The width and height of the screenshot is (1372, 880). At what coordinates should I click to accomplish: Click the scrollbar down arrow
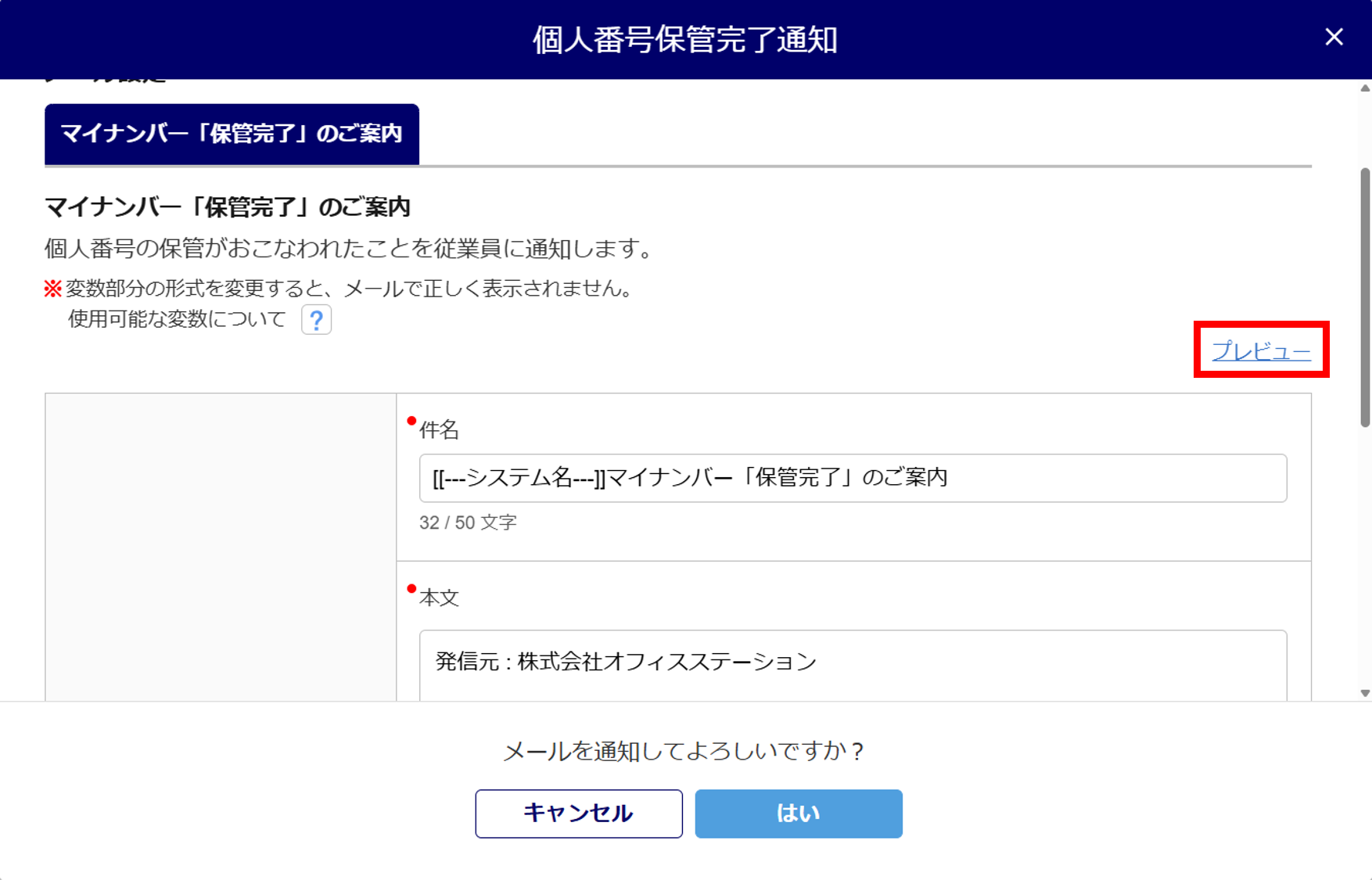1365,693
